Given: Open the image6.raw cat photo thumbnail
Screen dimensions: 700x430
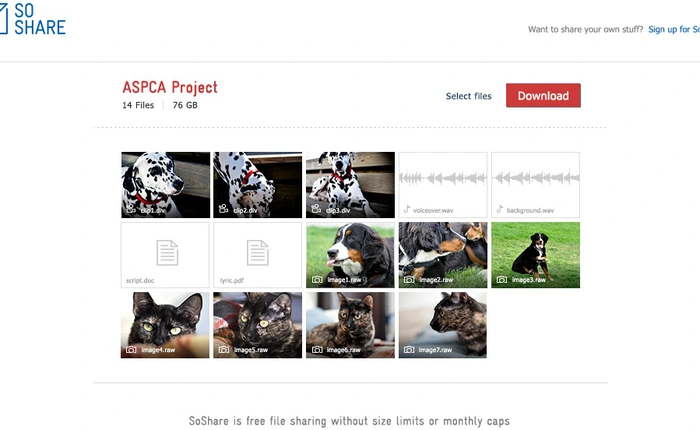Looking at the screenshot, I should [350, 325].
